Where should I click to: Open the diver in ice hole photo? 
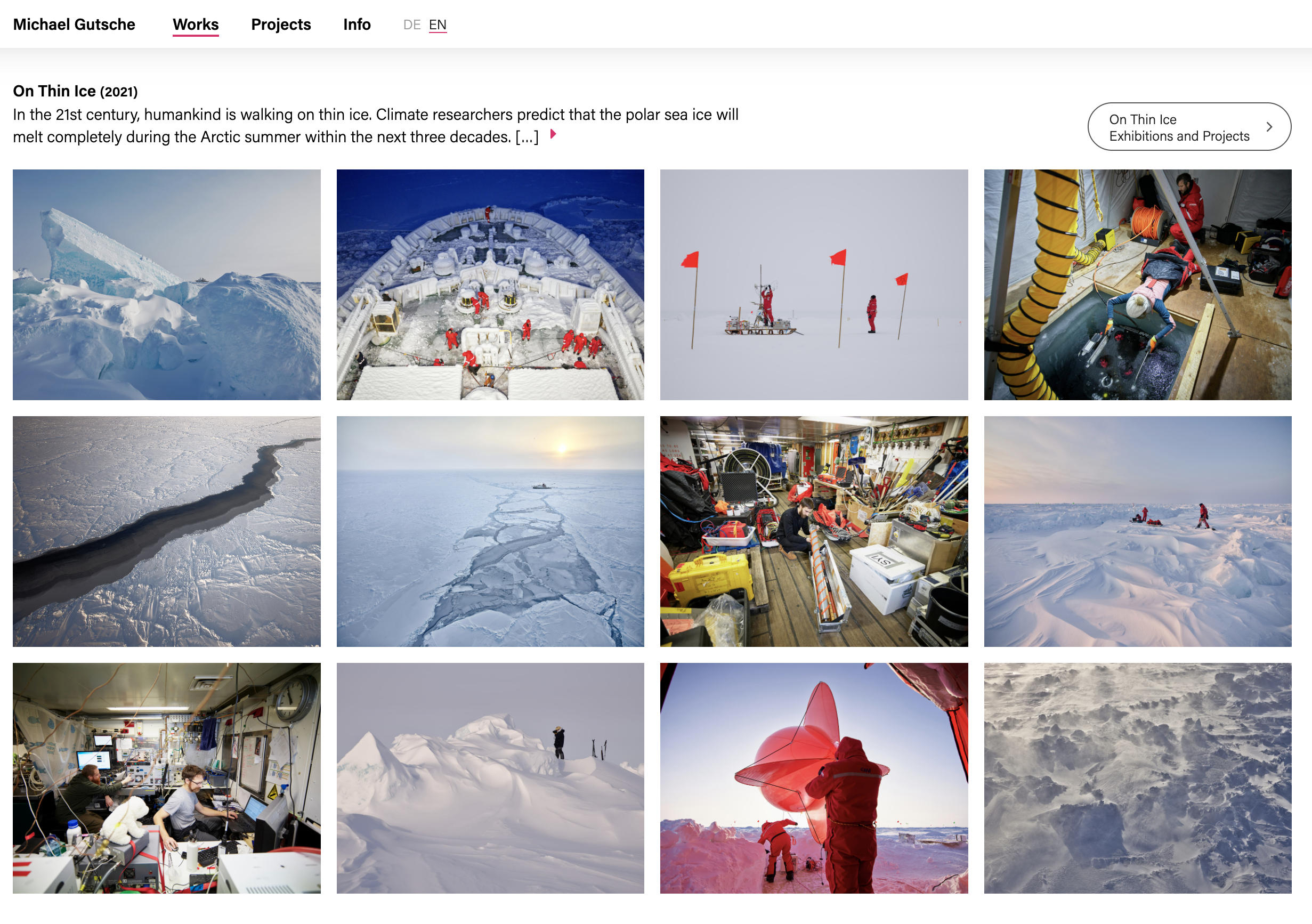tap(1137, 285)
